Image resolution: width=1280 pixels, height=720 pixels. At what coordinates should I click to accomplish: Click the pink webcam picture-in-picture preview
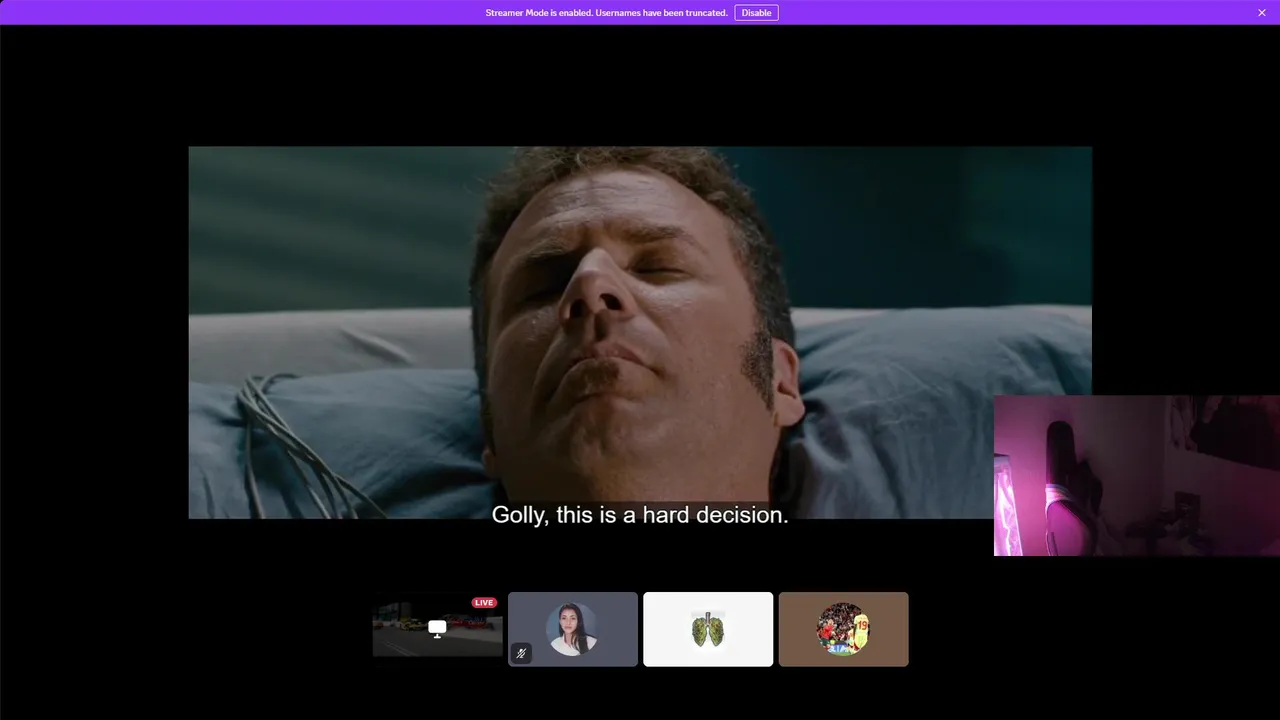1137,475
